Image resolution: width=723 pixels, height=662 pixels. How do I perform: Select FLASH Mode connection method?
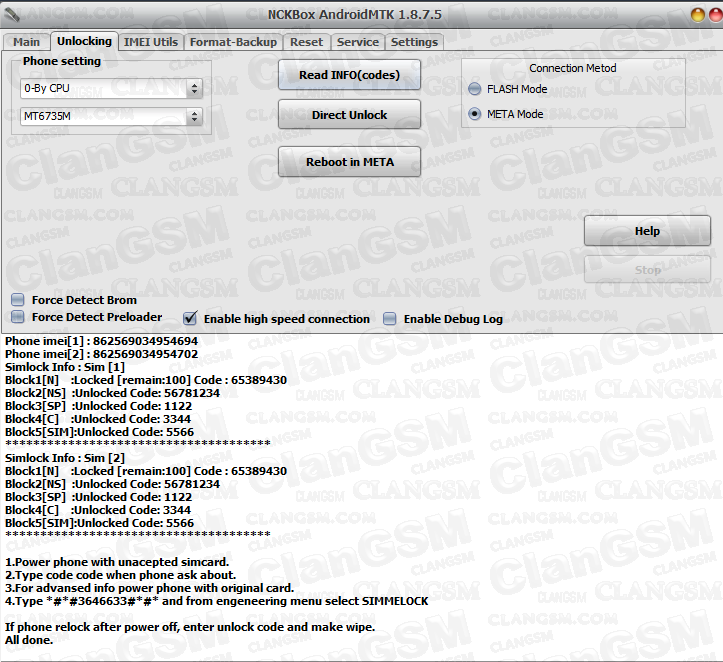[x=474, y=89]
